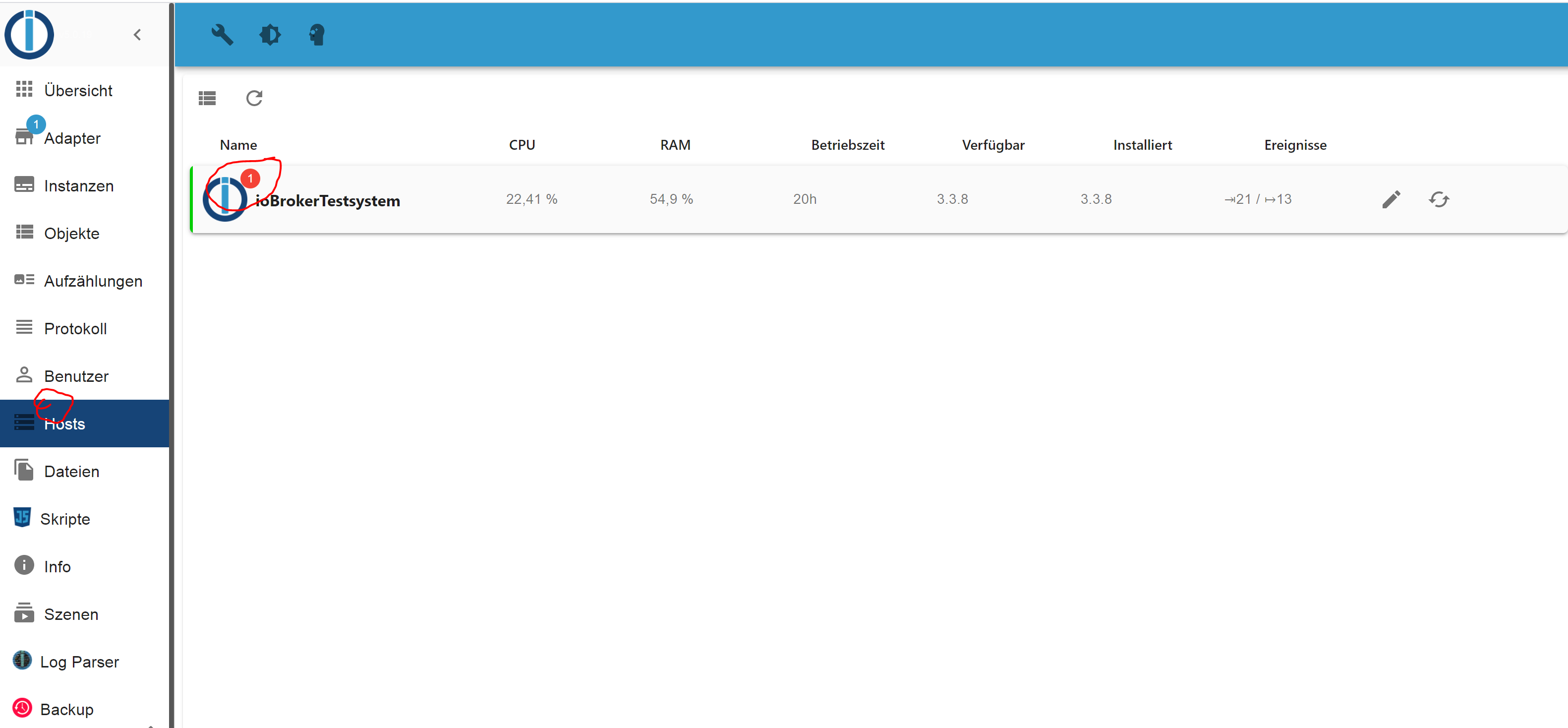The width and height of the screenshot is (1568, 728).
Task: Toggle the dark mode icon in the top bar
Action: (270, 35)
